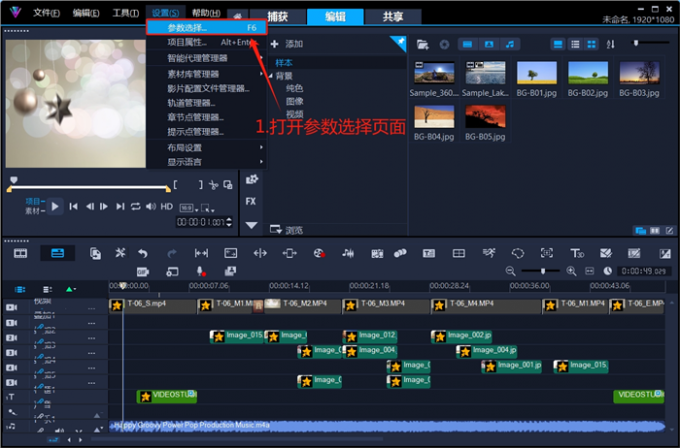Open the GIF creator tool
This screenshot has height=448, width=680.
[x=143, y=271]
